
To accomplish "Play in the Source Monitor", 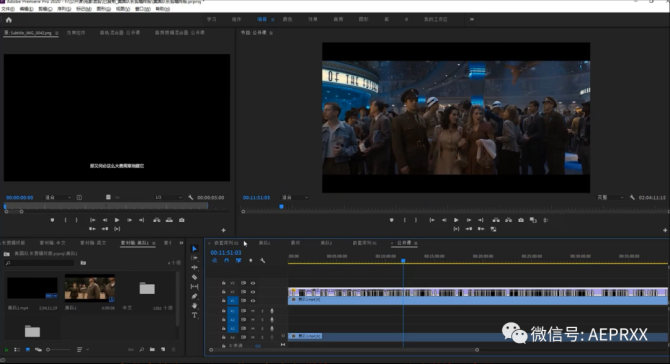I will point(117,220).
